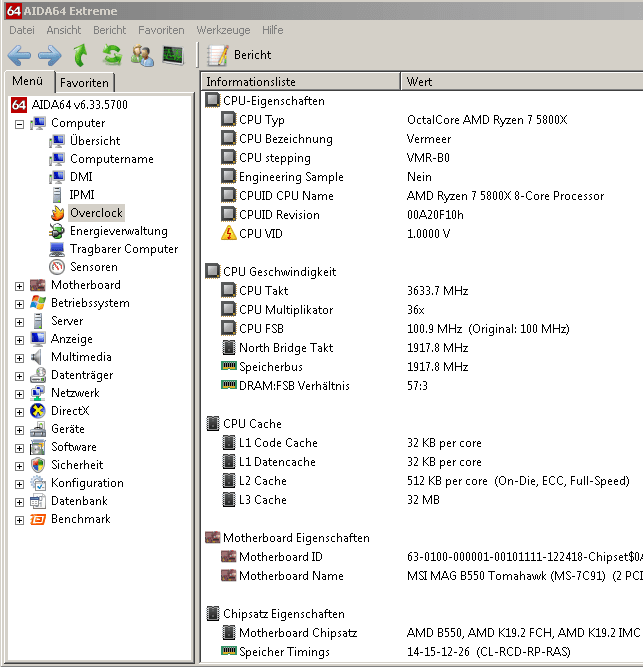The image size is (643, 667).
Task: Click the Speicherbus memory module icon
Action: tap(229, 366)
